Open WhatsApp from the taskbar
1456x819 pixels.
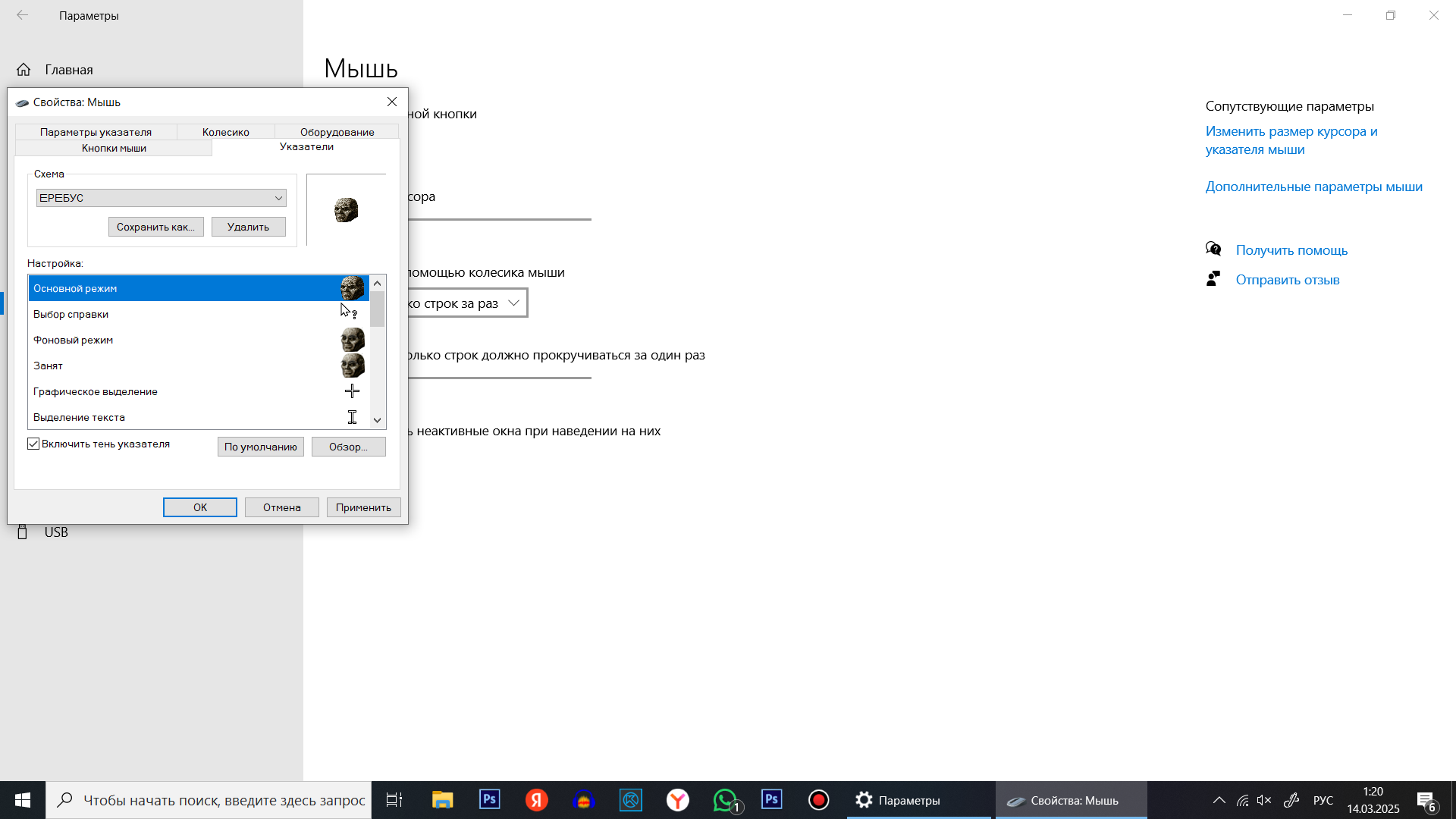pos(726,800)
